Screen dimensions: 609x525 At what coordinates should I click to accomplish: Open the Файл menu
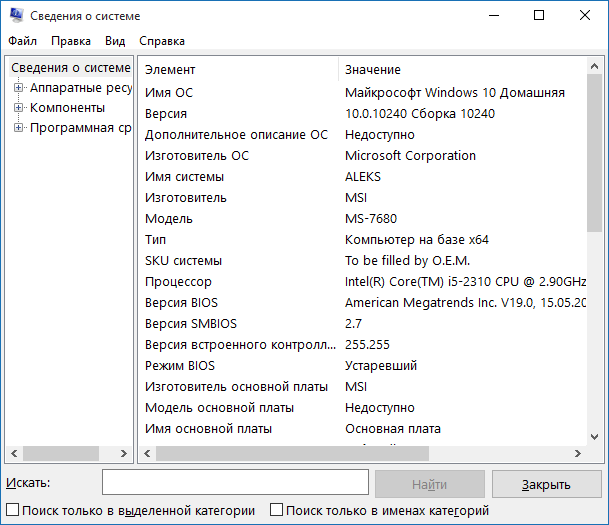(22, 41)
